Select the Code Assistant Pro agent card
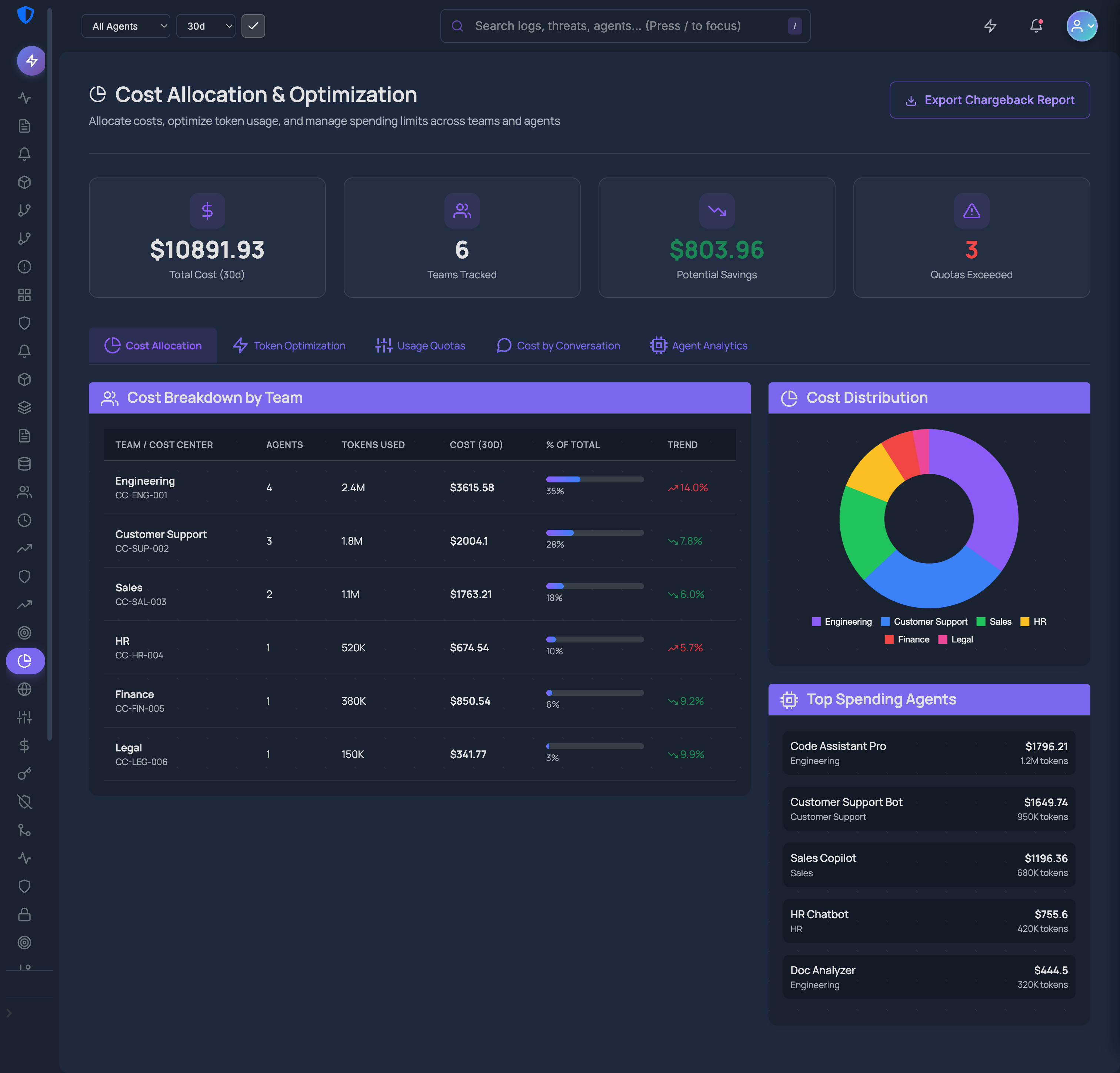The height and width of the screenshot is (1073, 1120). tap(929, 752)
